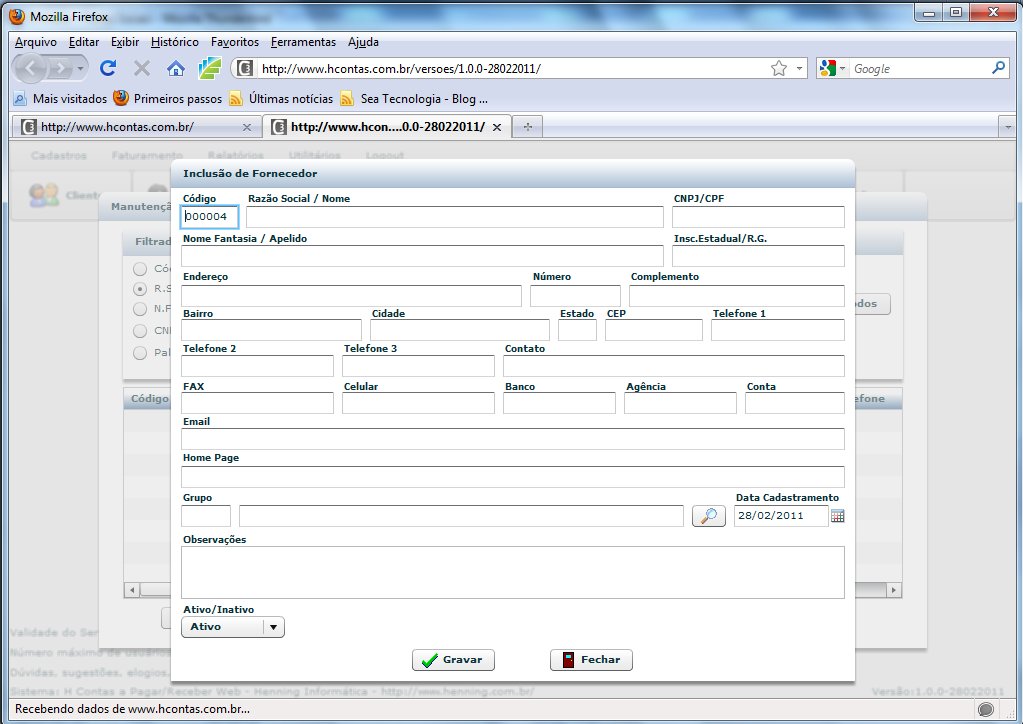Click the Firefox forward arrow button
The image size is (1023, 724).
click(x=60, y=68)
